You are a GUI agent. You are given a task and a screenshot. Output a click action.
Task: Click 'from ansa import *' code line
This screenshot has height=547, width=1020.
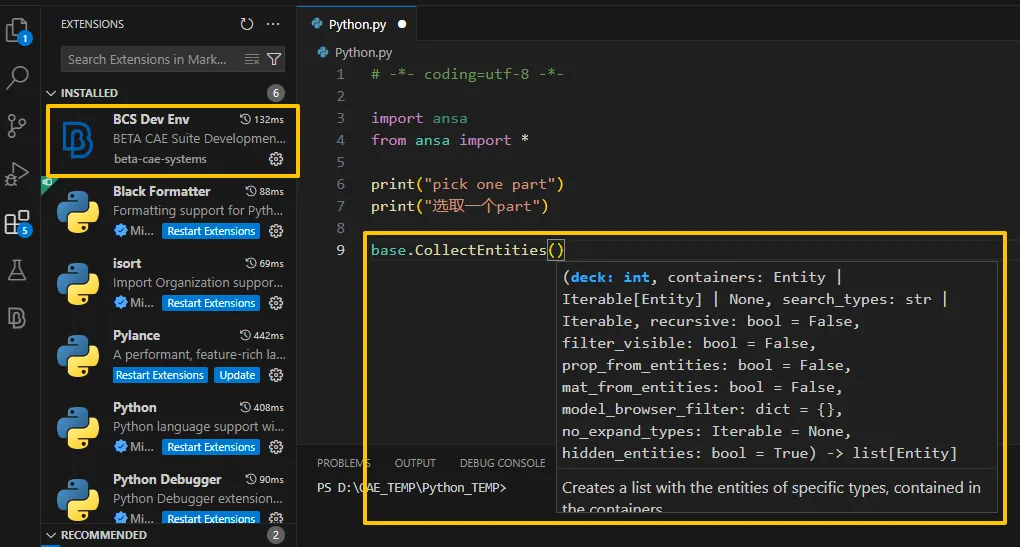(x=450, y=140)
